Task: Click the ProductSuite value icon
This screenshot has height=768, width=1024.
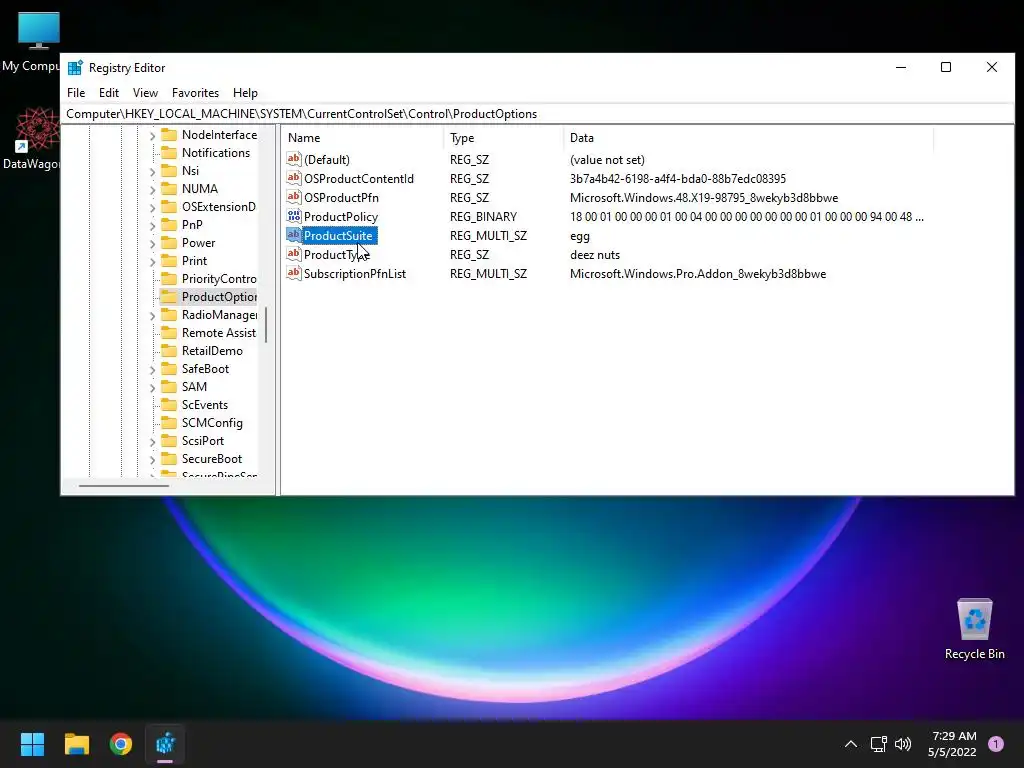Action: [294, 235]
